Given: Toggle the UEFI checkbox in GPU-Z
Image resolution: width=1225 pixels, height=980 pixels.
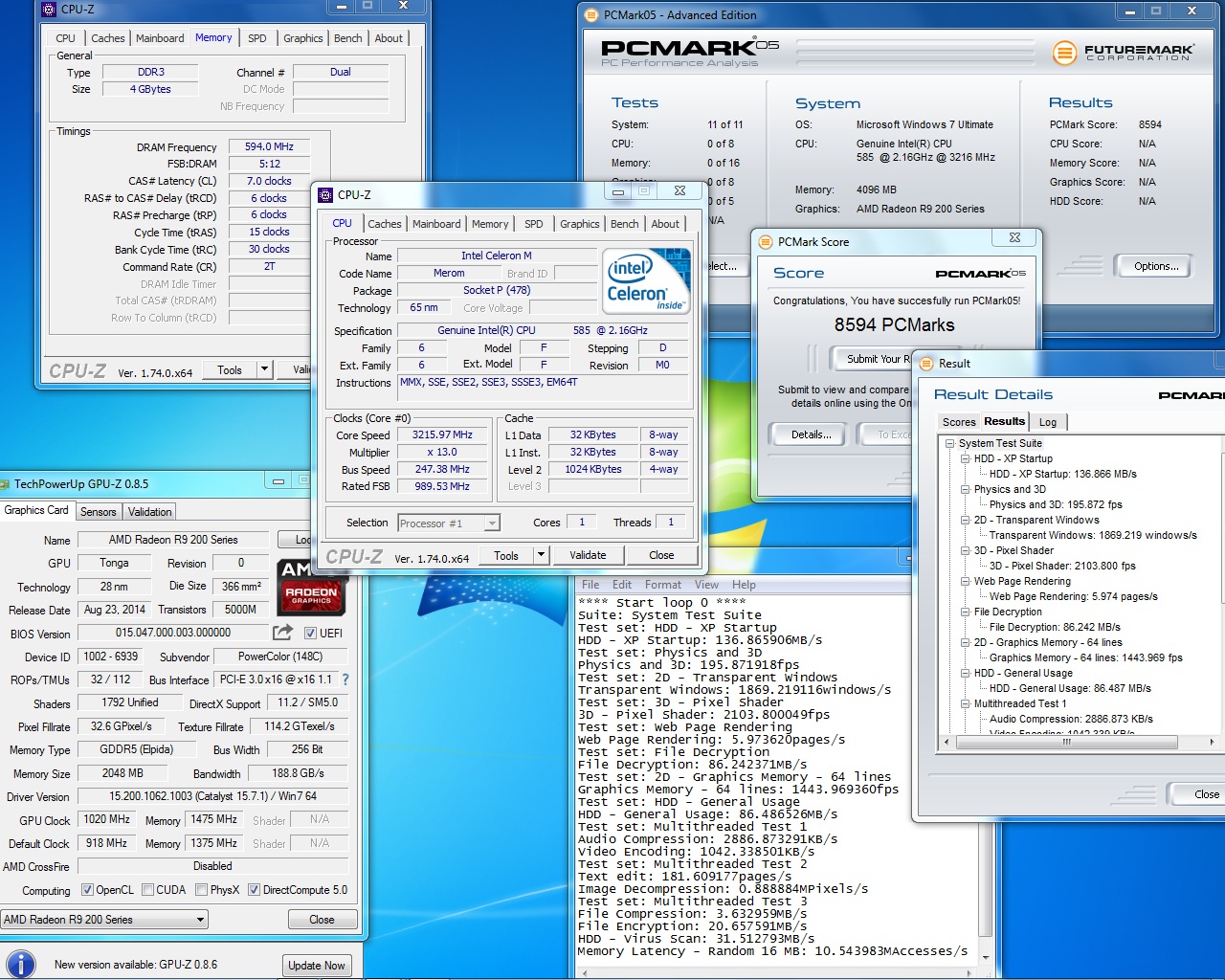Looking at the screenshot, I should coord(310,633).
